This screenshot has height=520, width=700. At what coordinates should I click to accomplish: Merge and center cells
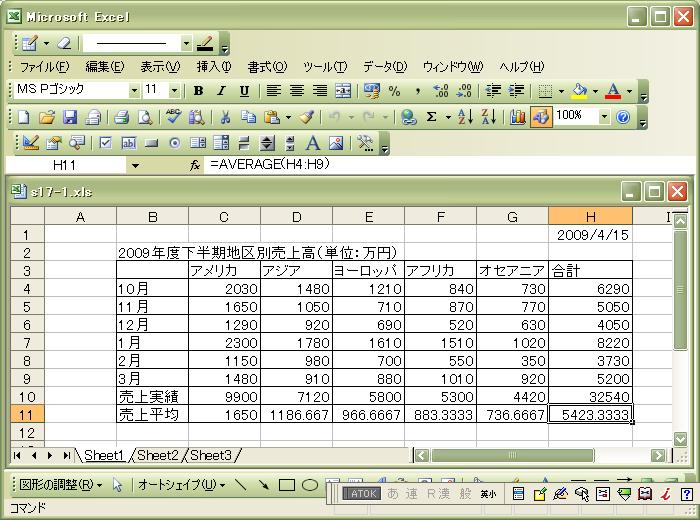pyautogui.click(x=342, y=91)
